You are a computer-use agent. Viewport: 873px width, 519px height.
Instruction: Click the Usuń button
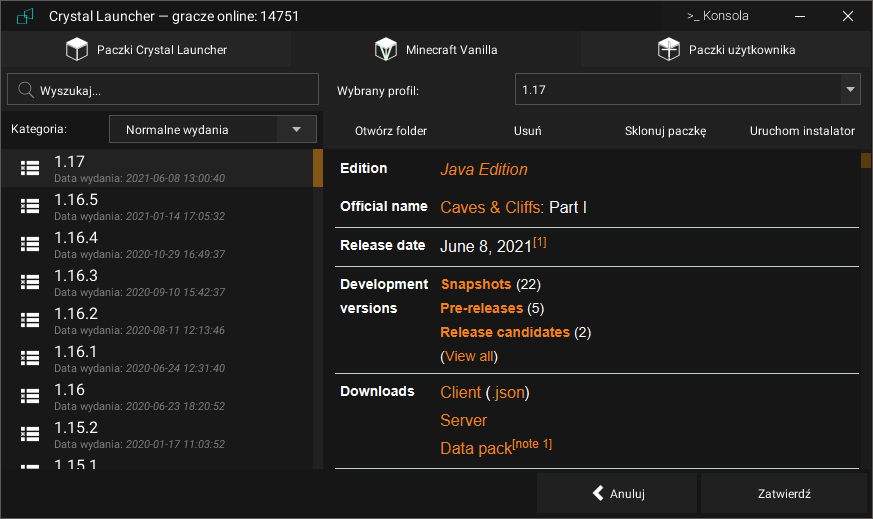coord(527,131)
